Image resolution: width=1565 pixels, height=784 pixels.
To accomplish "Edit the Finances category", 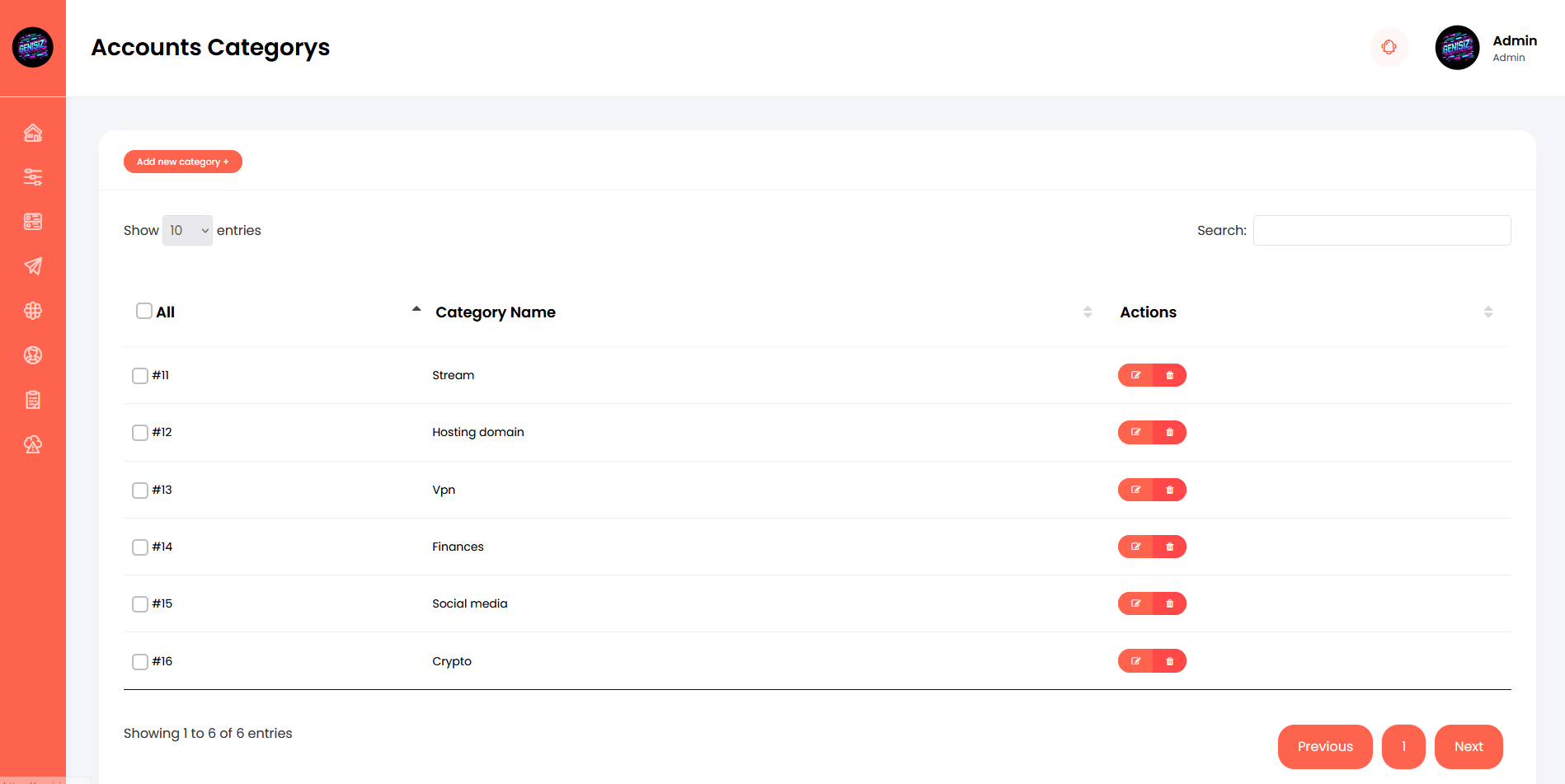I will [1135, 547].
